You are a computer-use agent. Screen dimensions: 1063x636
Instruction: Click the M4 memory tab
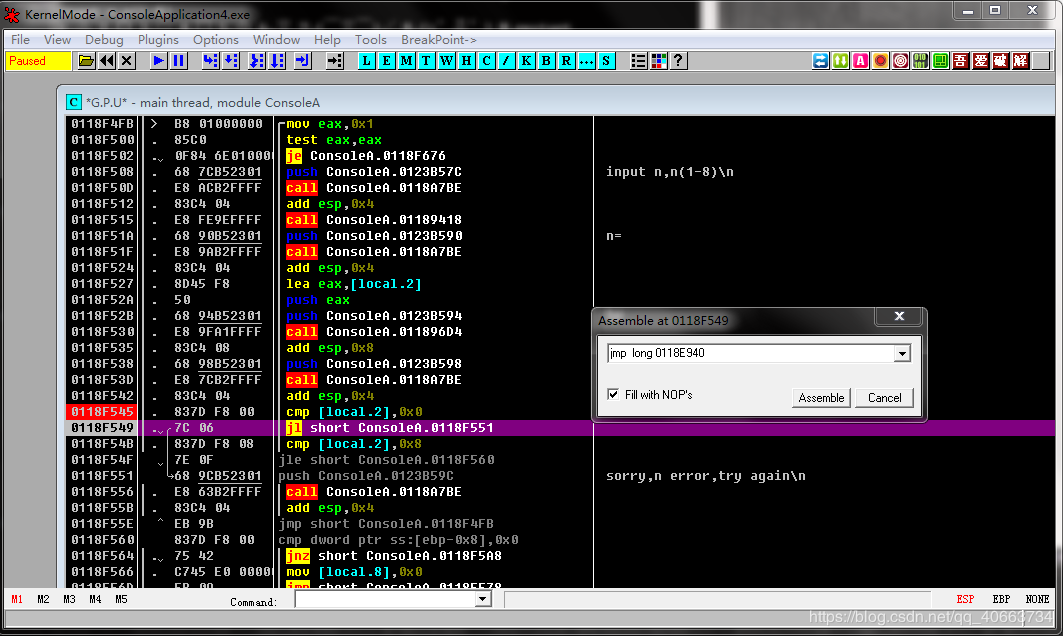95,599
